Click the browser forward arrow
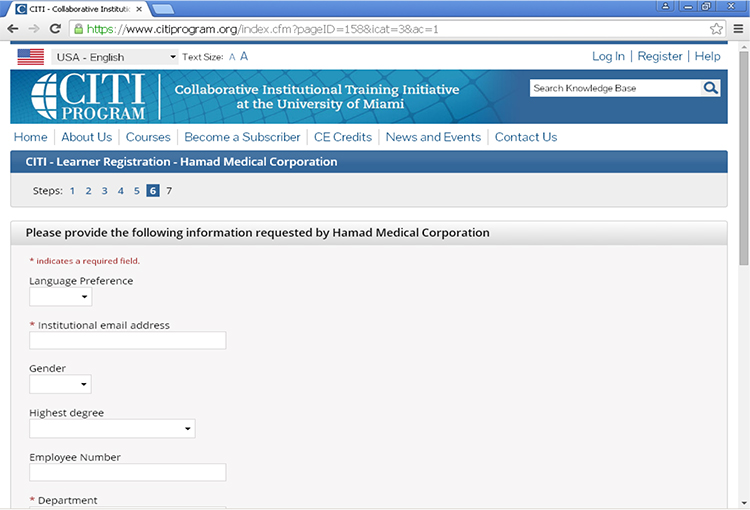 coord(34,29)
